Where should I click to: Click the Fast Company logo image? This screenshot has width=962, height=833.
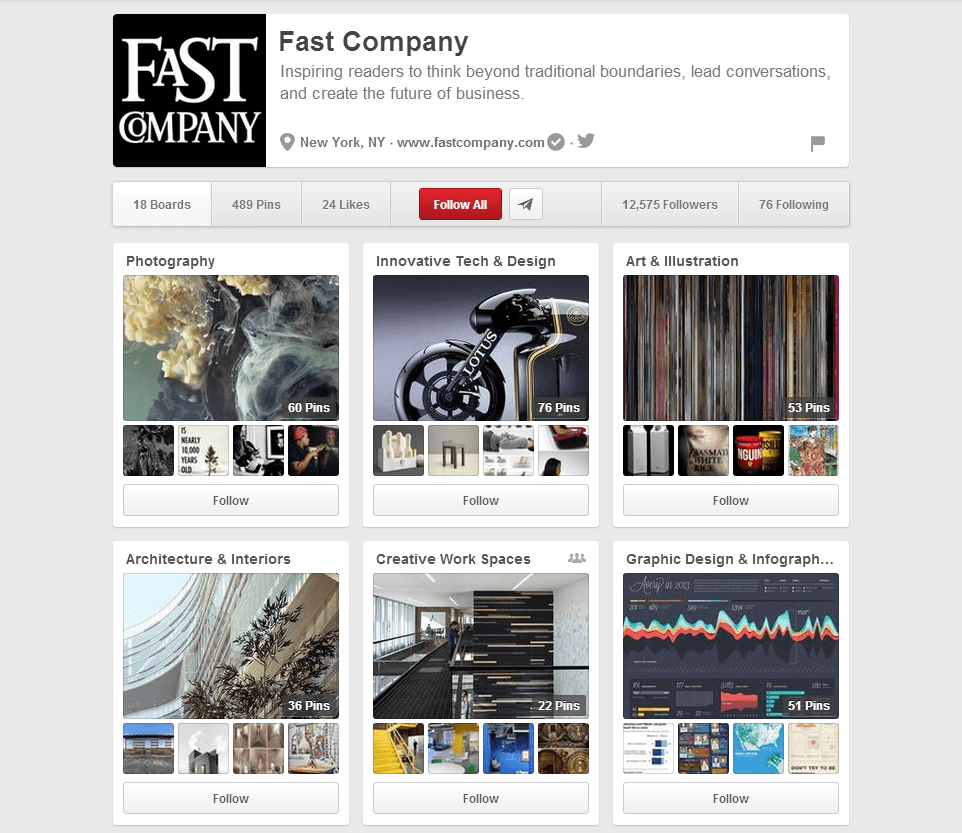click(190, 91)
